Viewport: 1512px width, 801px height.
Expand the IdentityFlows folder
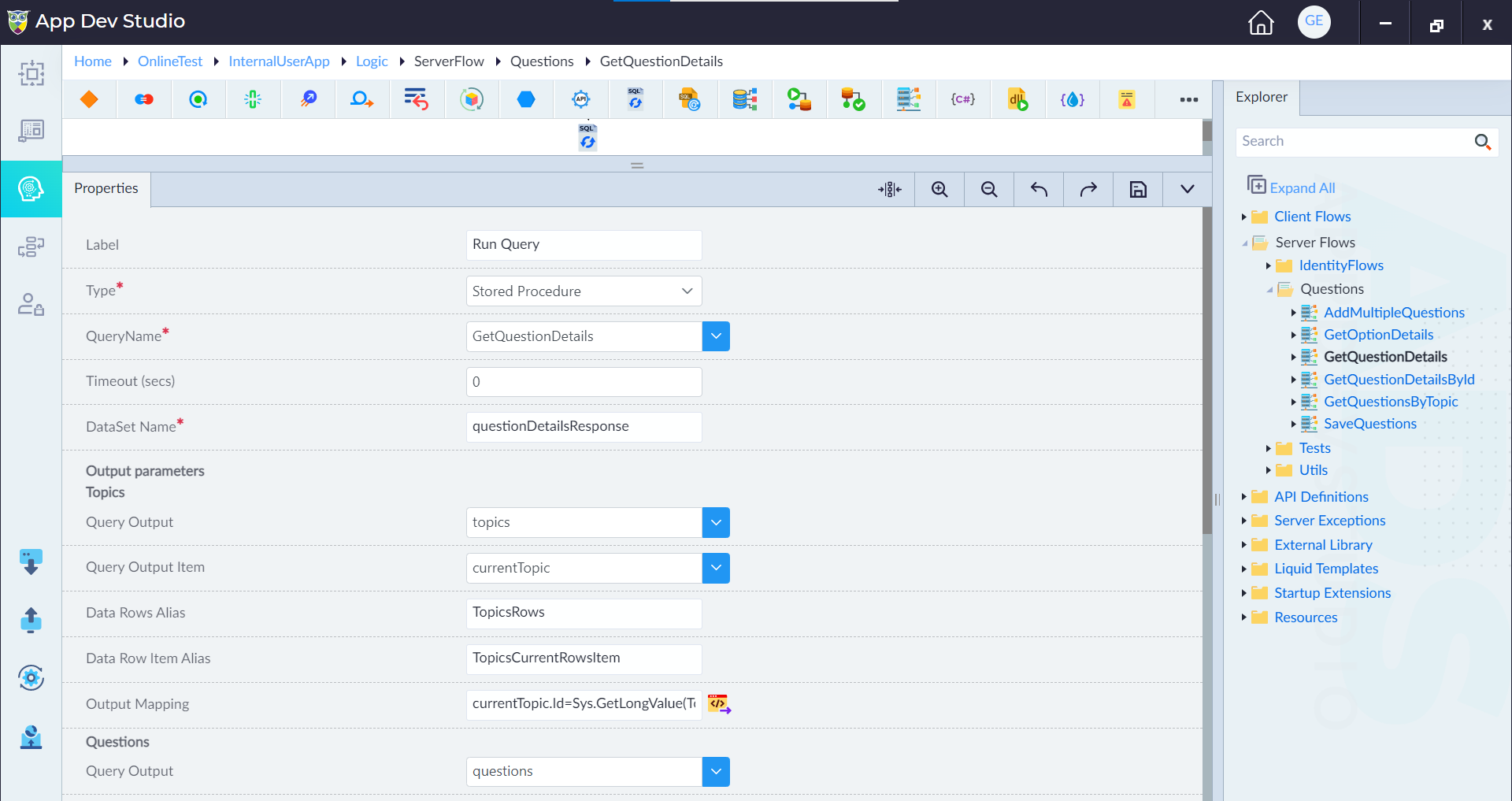click(x=1268, y=265)
